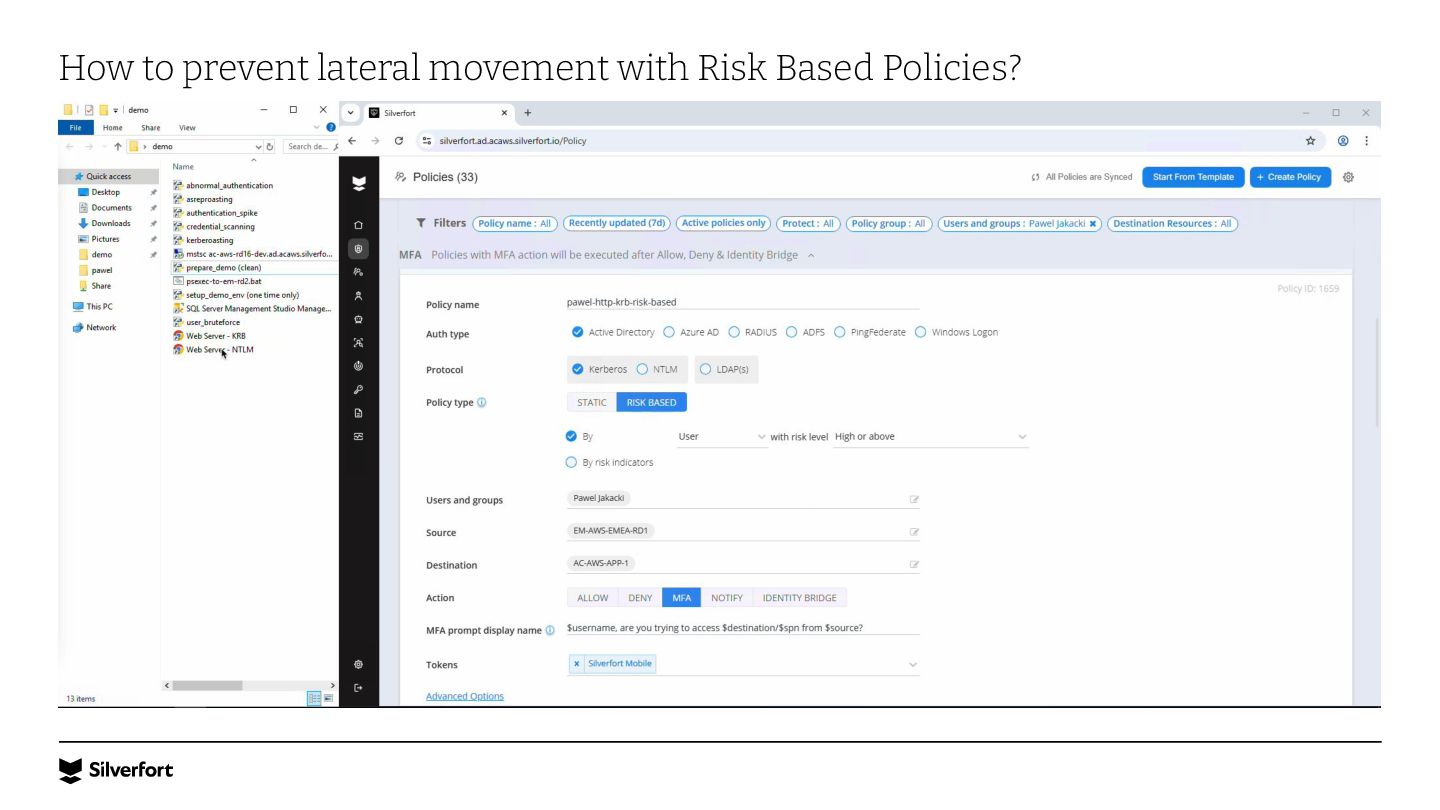Open the users-and-groups icon below the shield
The image size is (1440, 810).
coord(359,272)
